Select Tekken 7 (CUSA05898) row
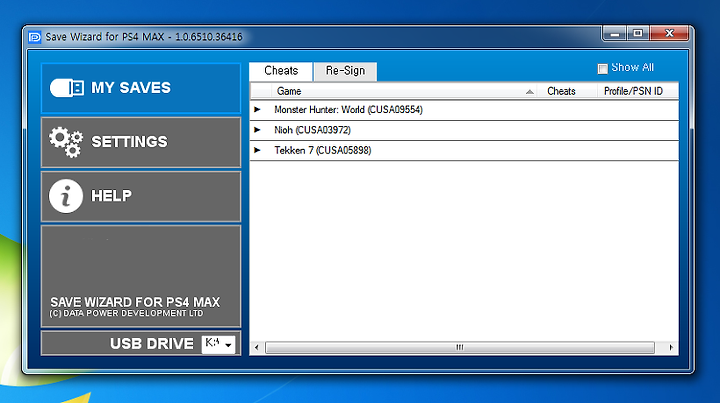Viewport: 720px width, 403px height. tap(464, 151)
